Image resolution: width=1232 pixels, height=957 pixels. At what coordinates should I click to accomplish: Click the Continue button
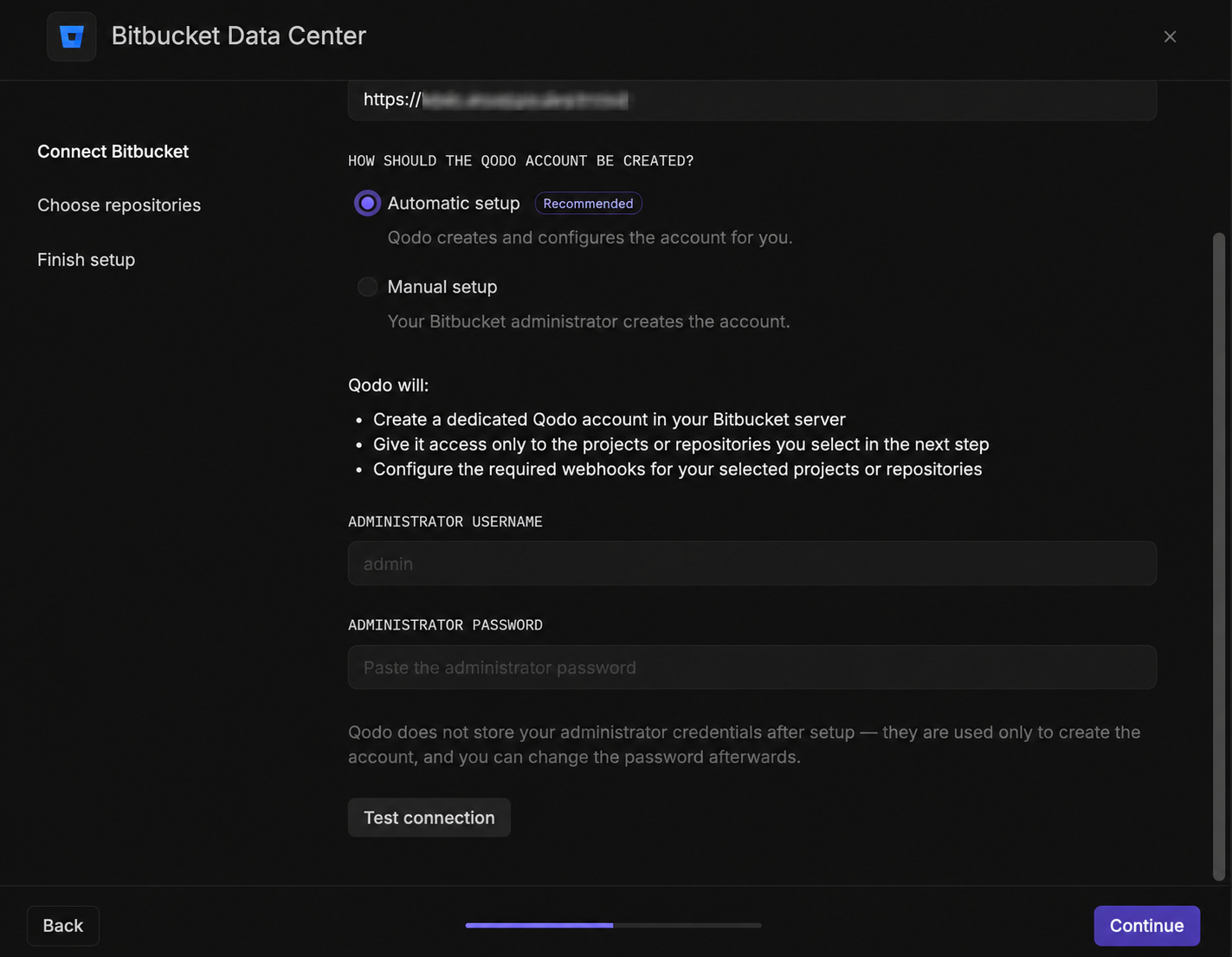(x=1146, y=926)
